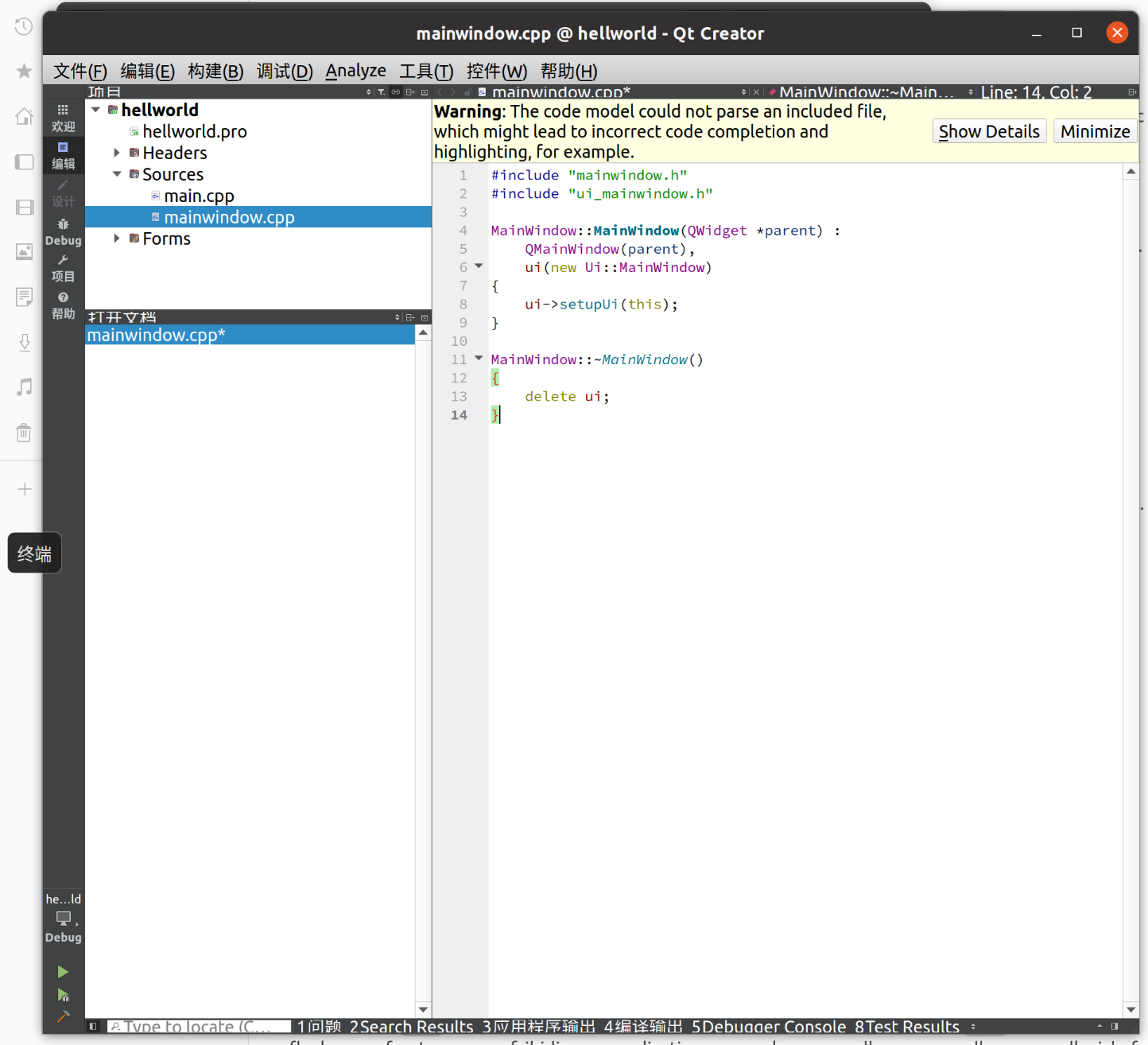Open the 调试(D) menu
This screenshot has width=1148, height=1045.
pyautogui.click(x=285, y=71)
